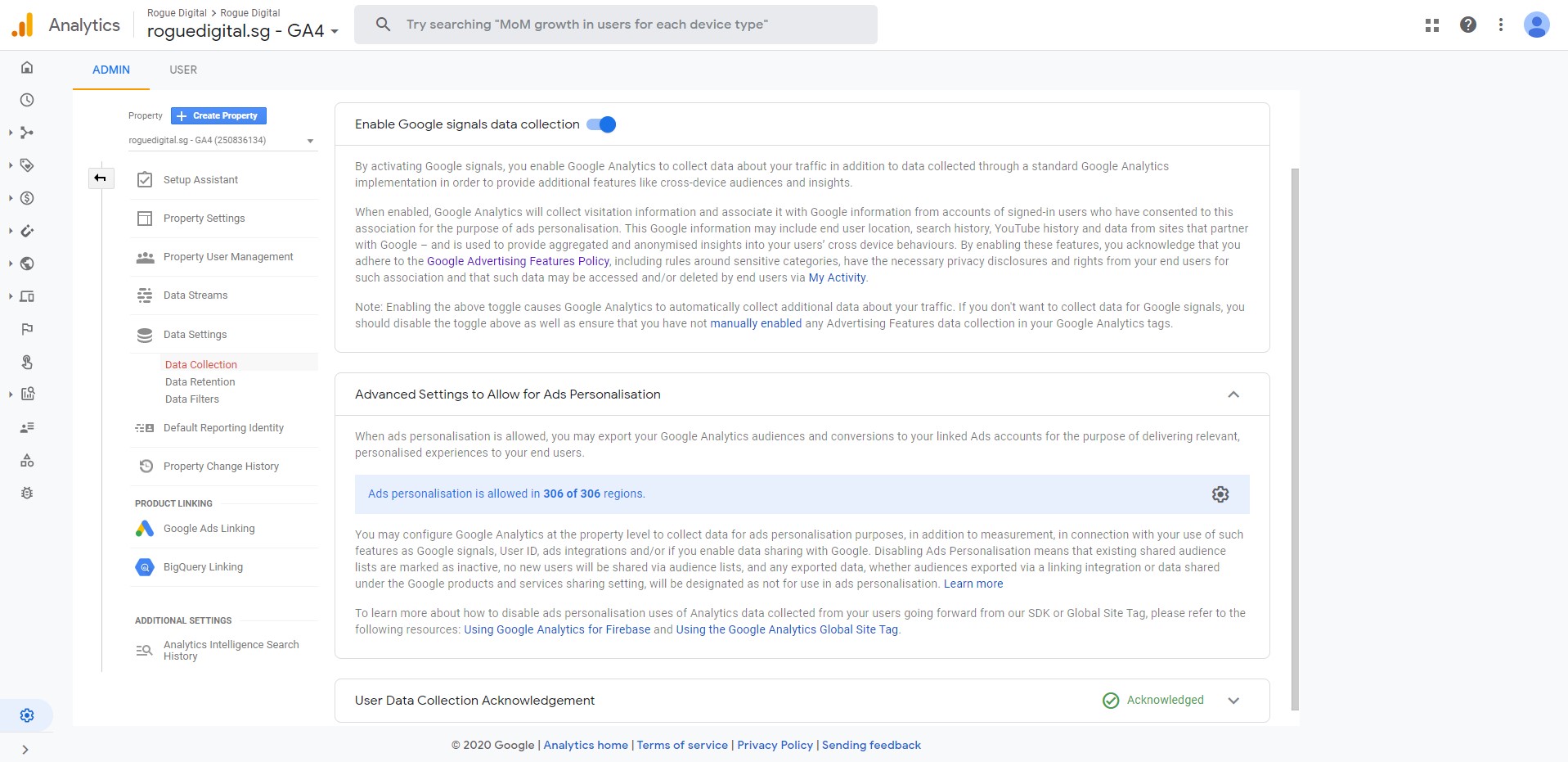This screenshot has width=1568, height=762.
Task: Click the Property Change History clock icon
Action: [x=146, y=467]
